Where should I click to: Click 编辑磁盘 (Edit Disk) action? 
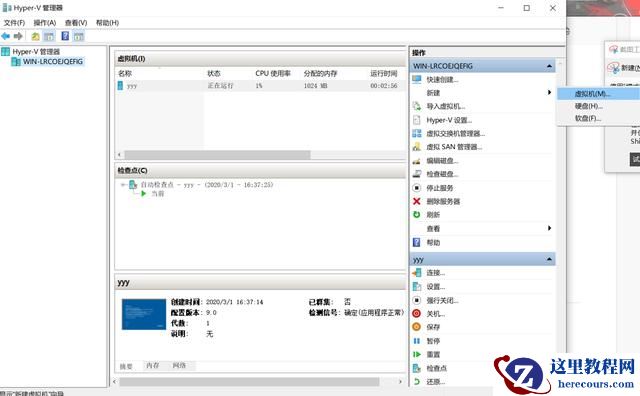tap(442, 161)
